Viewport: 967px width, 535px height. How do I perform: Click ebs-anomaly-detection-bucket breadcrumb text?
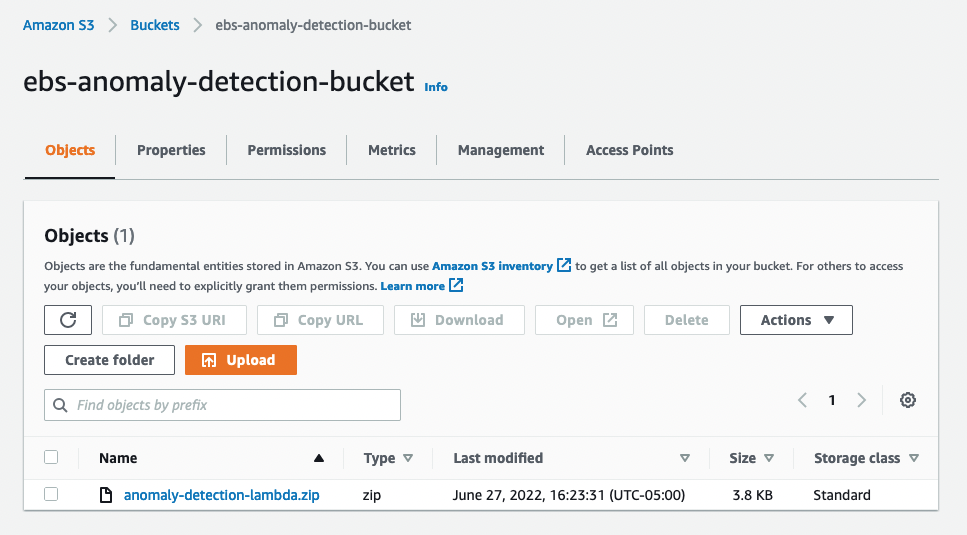[313, 25]
